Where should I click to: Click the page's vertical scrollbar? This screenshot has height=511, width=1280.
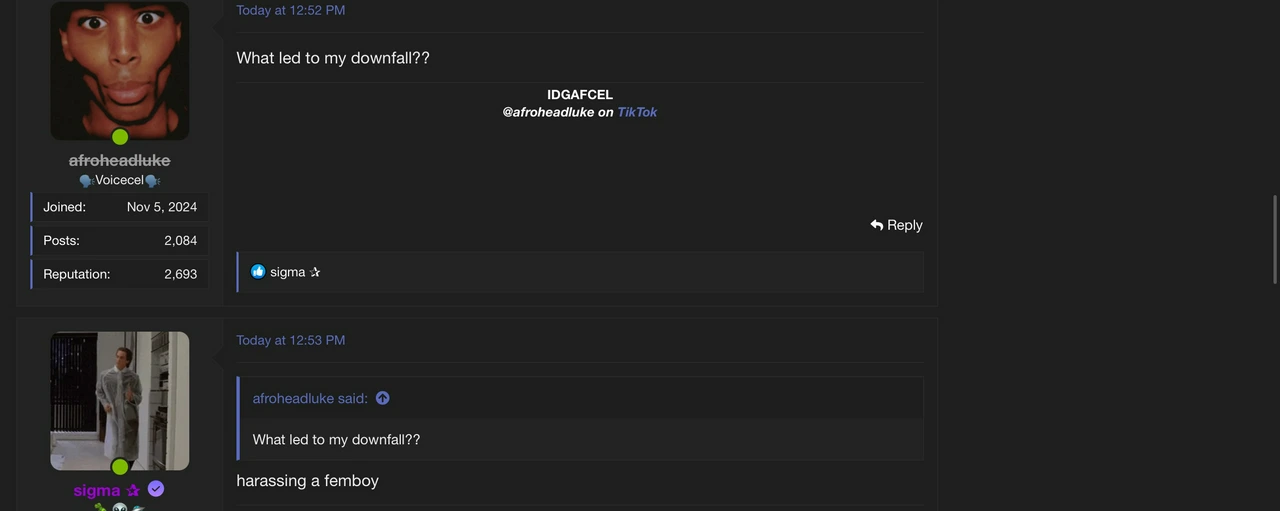click(x=1274, y=240)
